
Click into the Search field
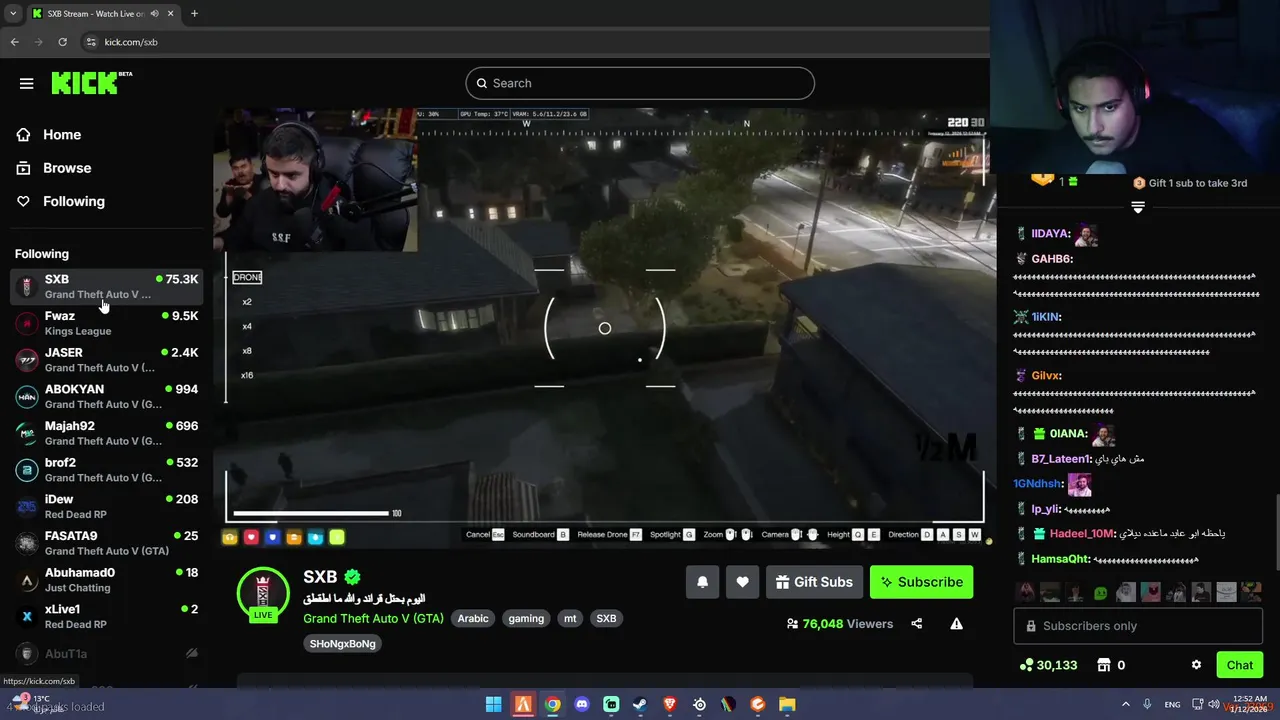640,83
